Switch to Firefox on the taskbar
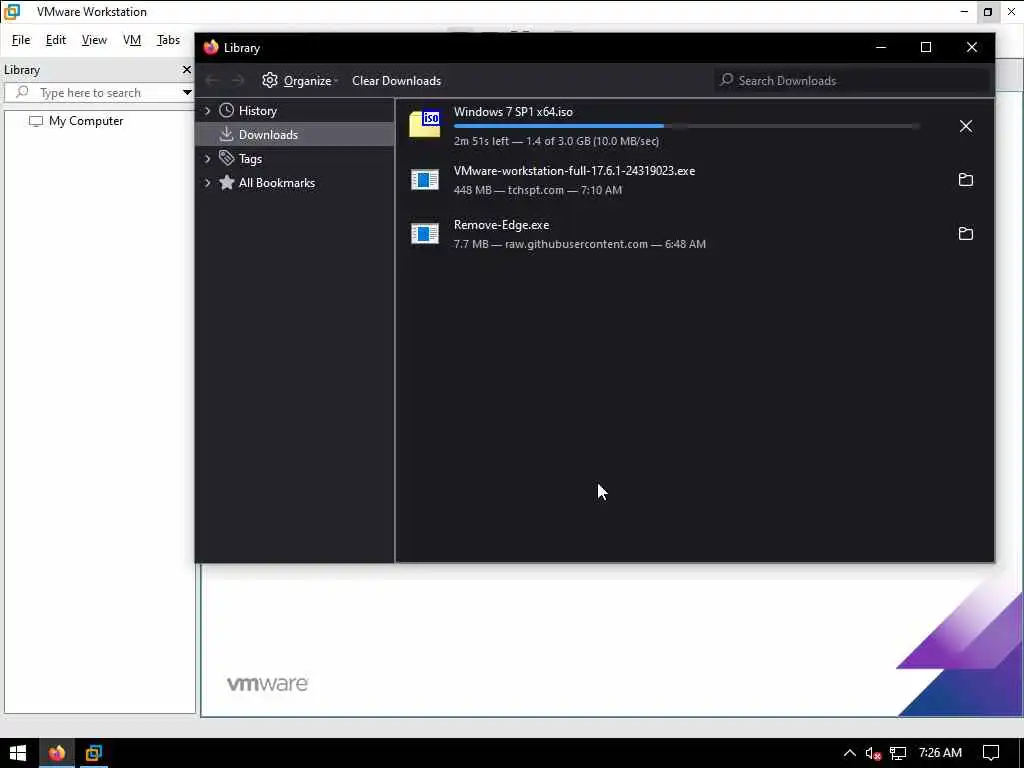Screen dimensions: 1024x768 coord(57,753)
